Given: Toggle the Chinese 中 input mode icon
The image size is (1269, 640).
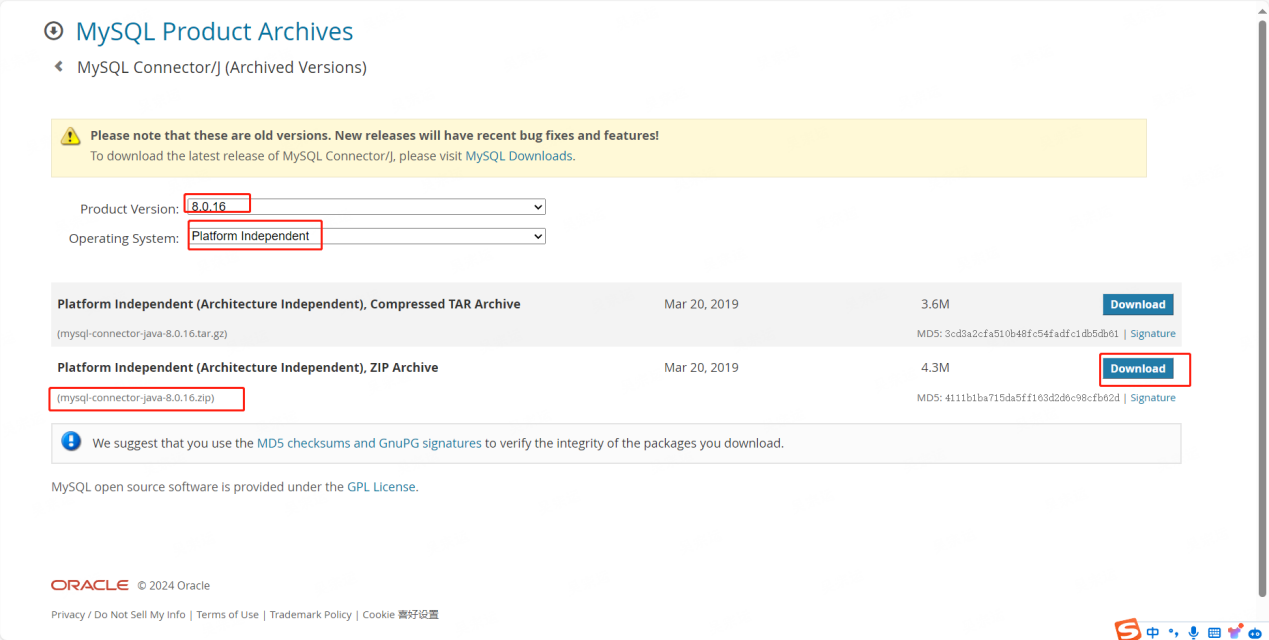Looking at the screenshot, I should pyautogui.click(x=1153, y=632).
